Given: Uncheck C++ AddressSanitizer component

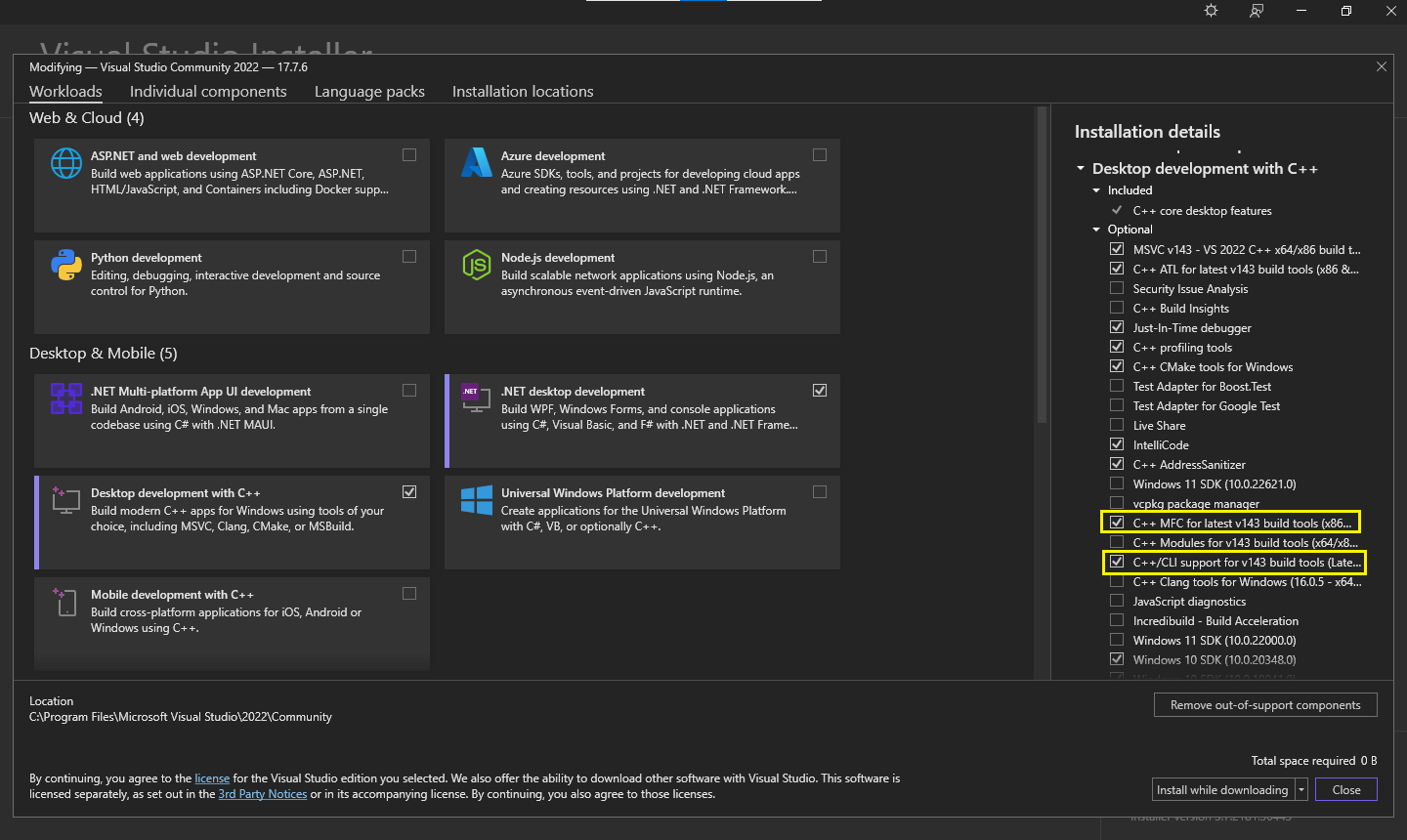Looking at the screenshot, I should point(1117,464).
